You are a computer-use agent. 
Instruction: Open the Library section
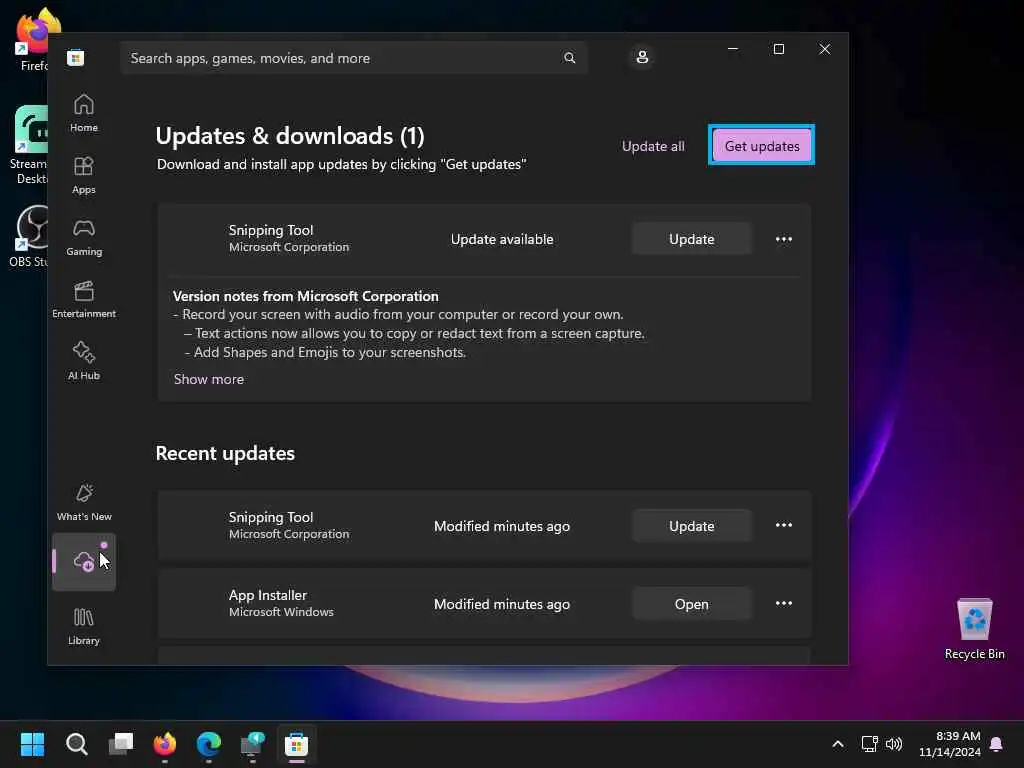[x=84, y=626]
